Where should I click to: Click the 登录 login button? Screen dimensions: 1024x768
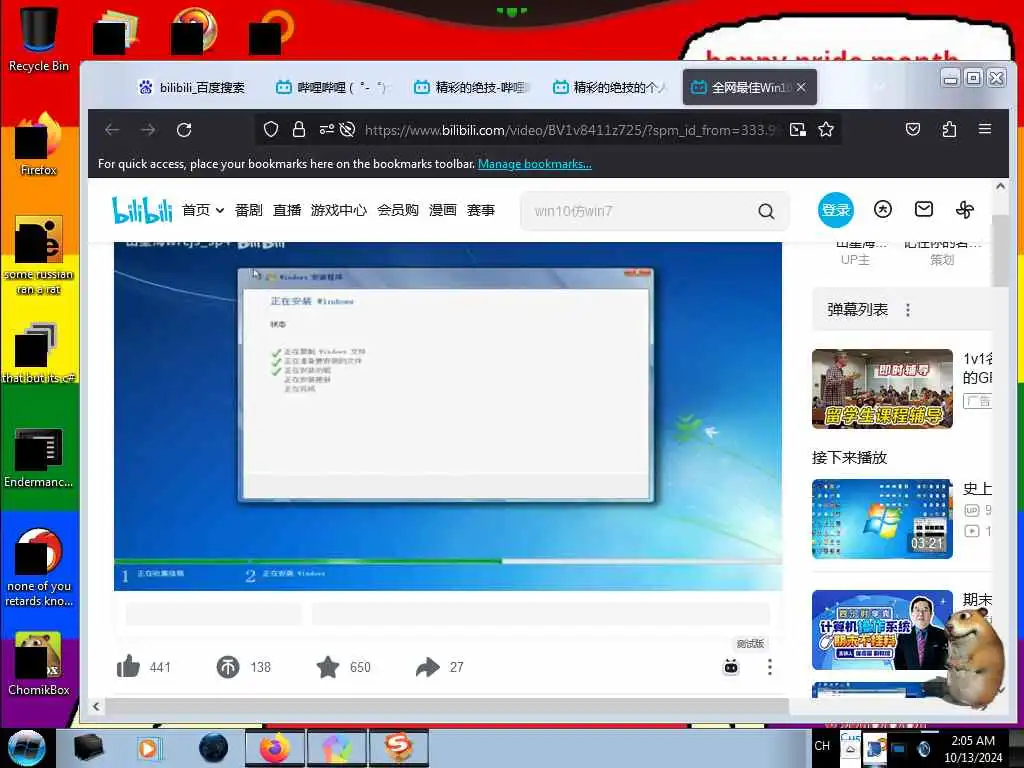pos(836,210)
